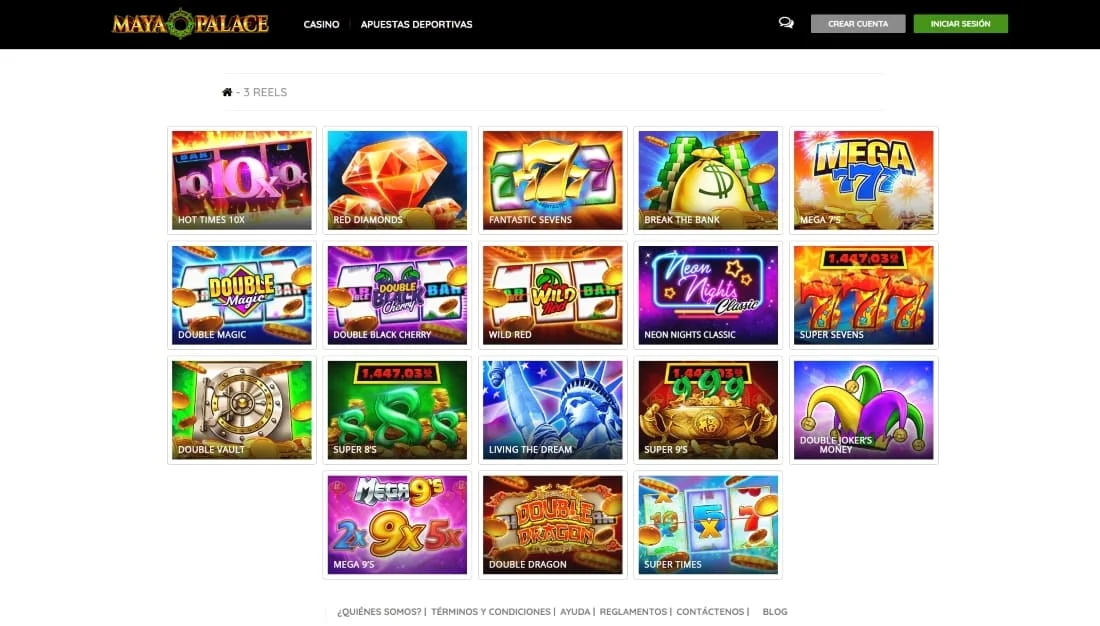Open the Ayuda footer link
The image size is (1100, 626).
click(575, 612)
